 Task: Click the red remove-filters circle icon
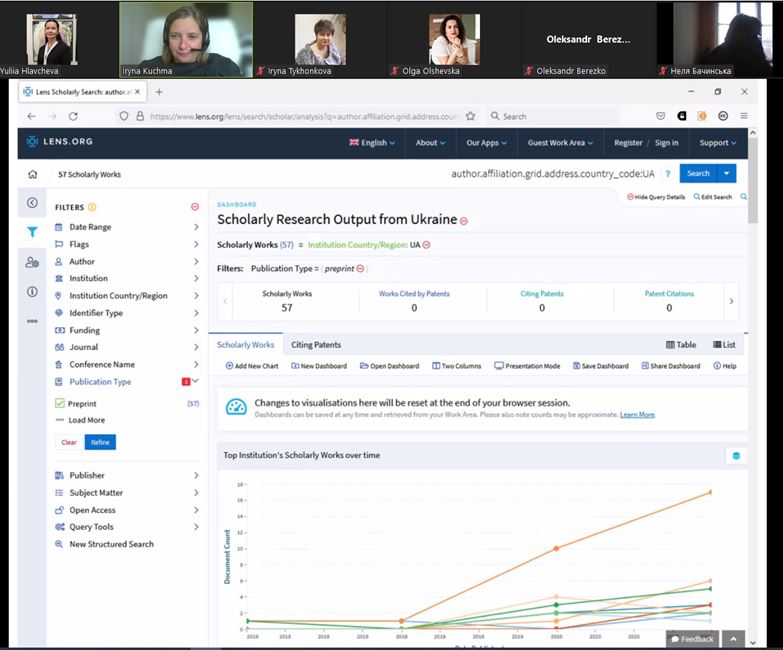[x=195, y=207]
